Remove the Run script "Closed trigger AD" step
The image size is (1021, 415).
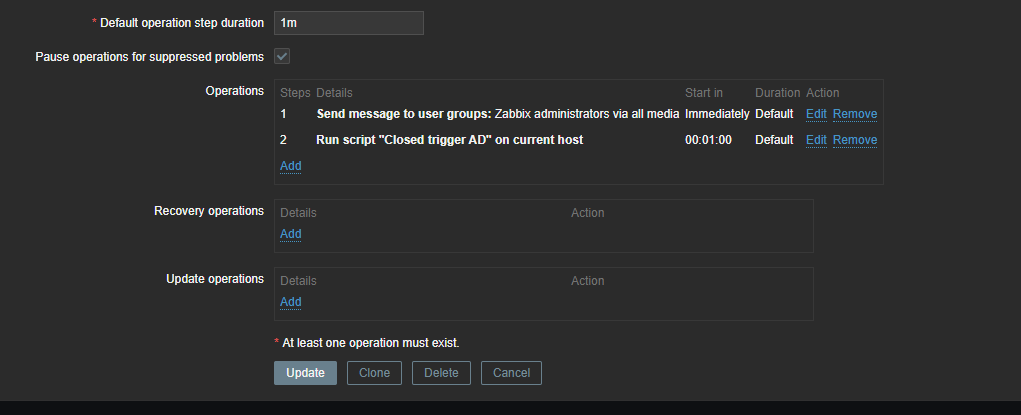point(854,140)
